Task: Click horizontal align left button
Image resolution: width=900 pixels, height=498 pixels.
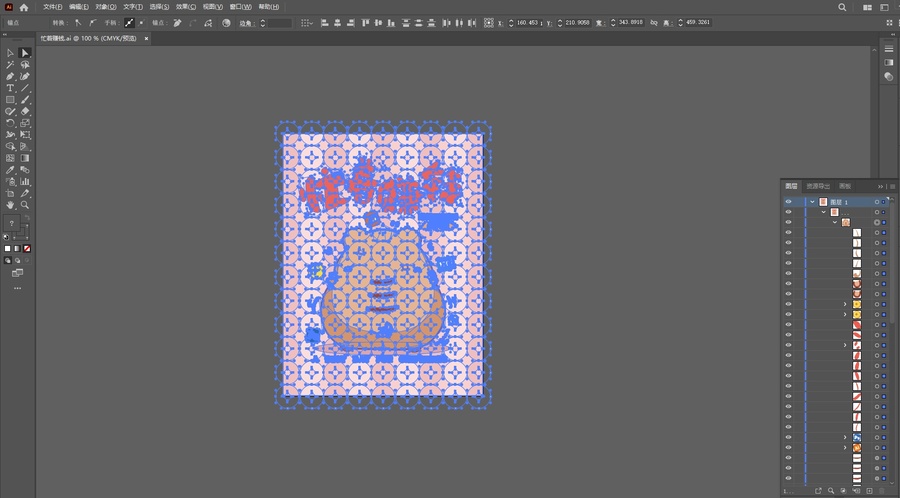Action: tap(324, 23)
